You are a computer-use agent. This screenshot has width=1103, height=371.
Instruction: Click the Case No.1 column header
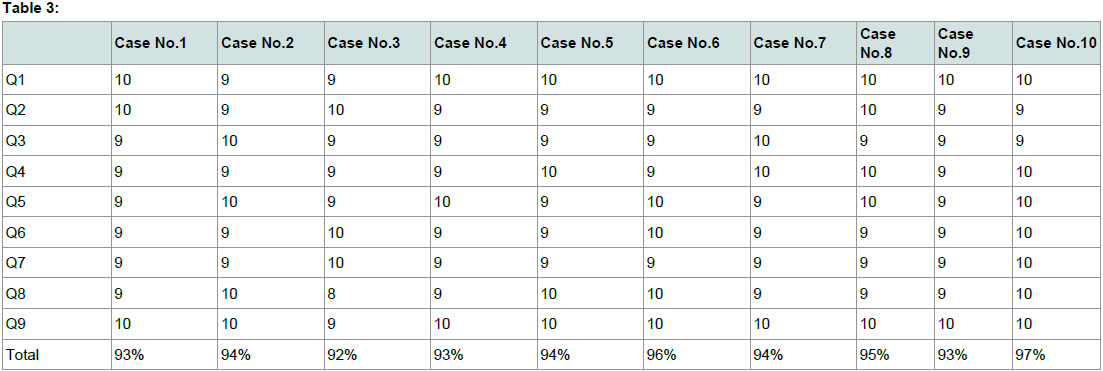click(x=149, y=43)
